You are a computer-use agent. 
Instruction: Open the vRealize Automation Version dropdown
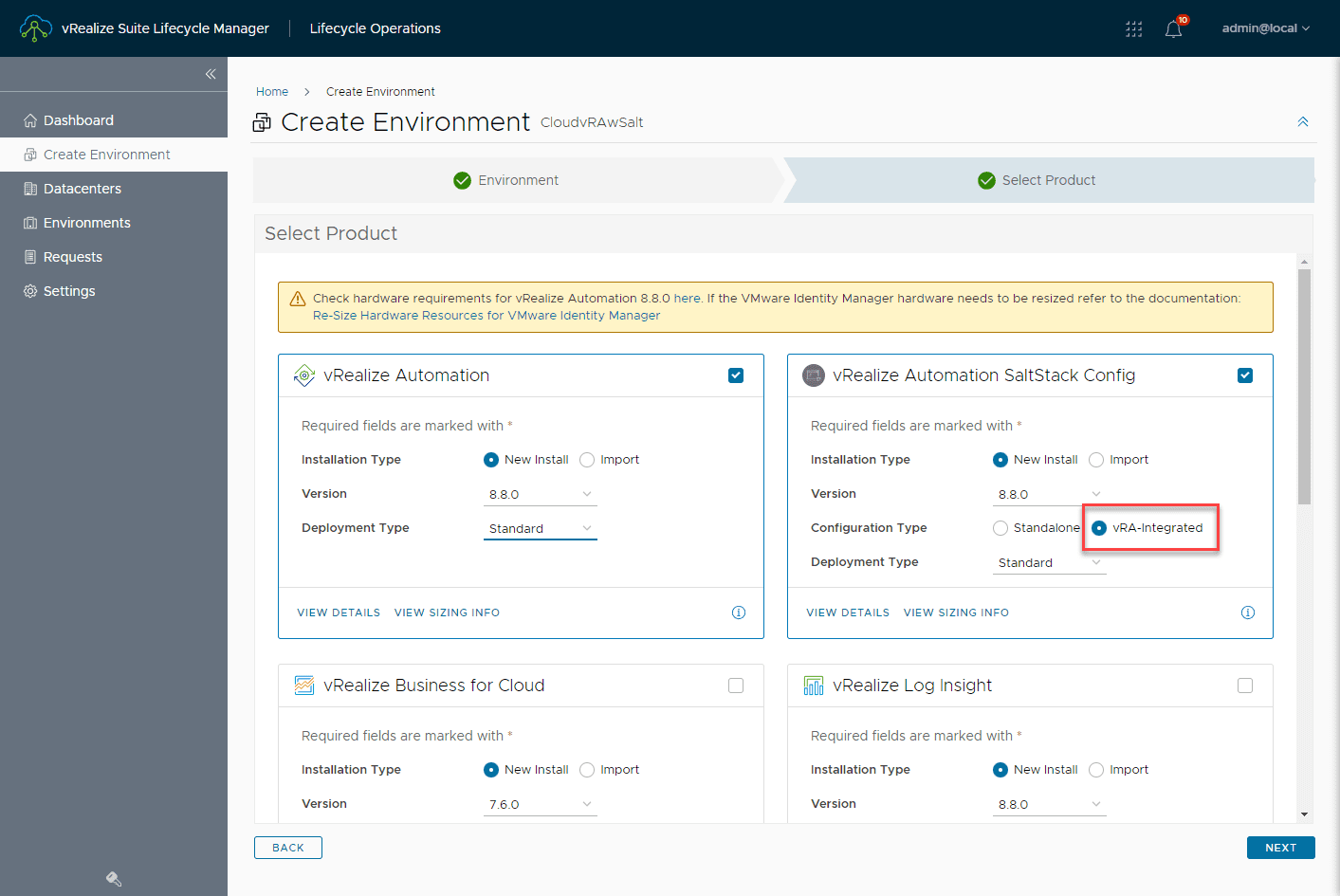pos(540,493)
